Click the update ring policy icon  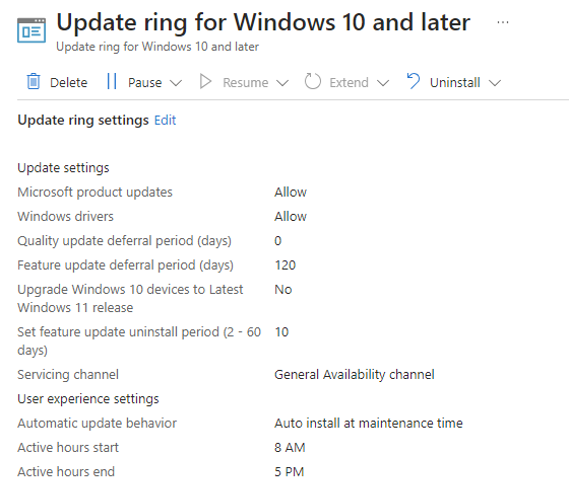point(32,30)
